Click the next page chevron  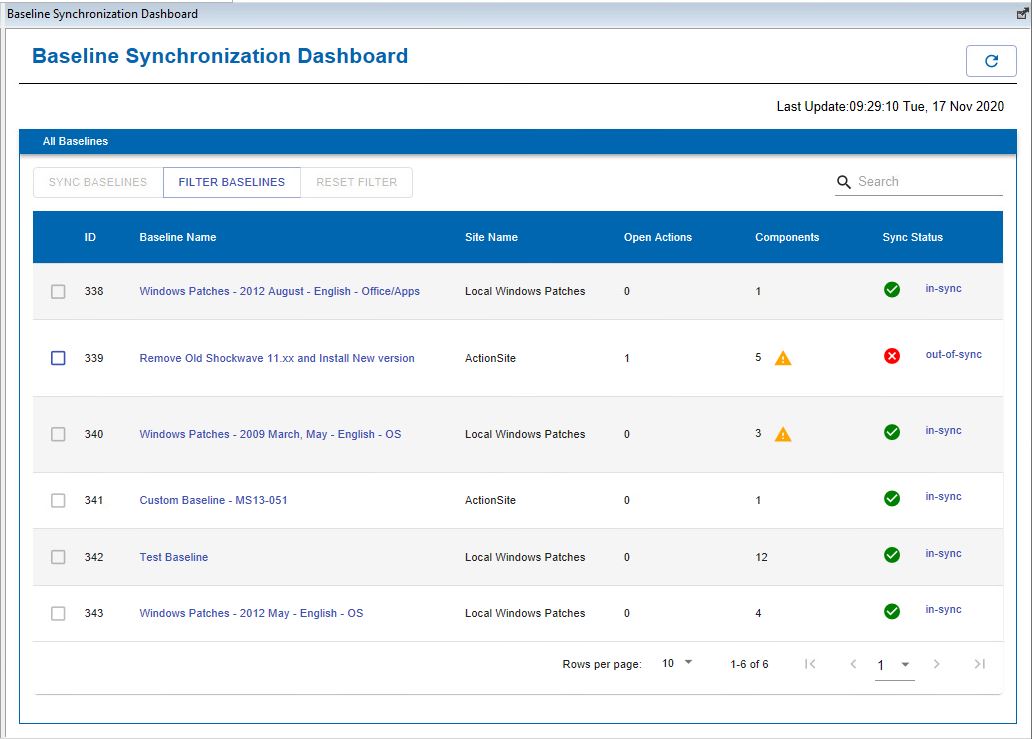pos(936,664)
